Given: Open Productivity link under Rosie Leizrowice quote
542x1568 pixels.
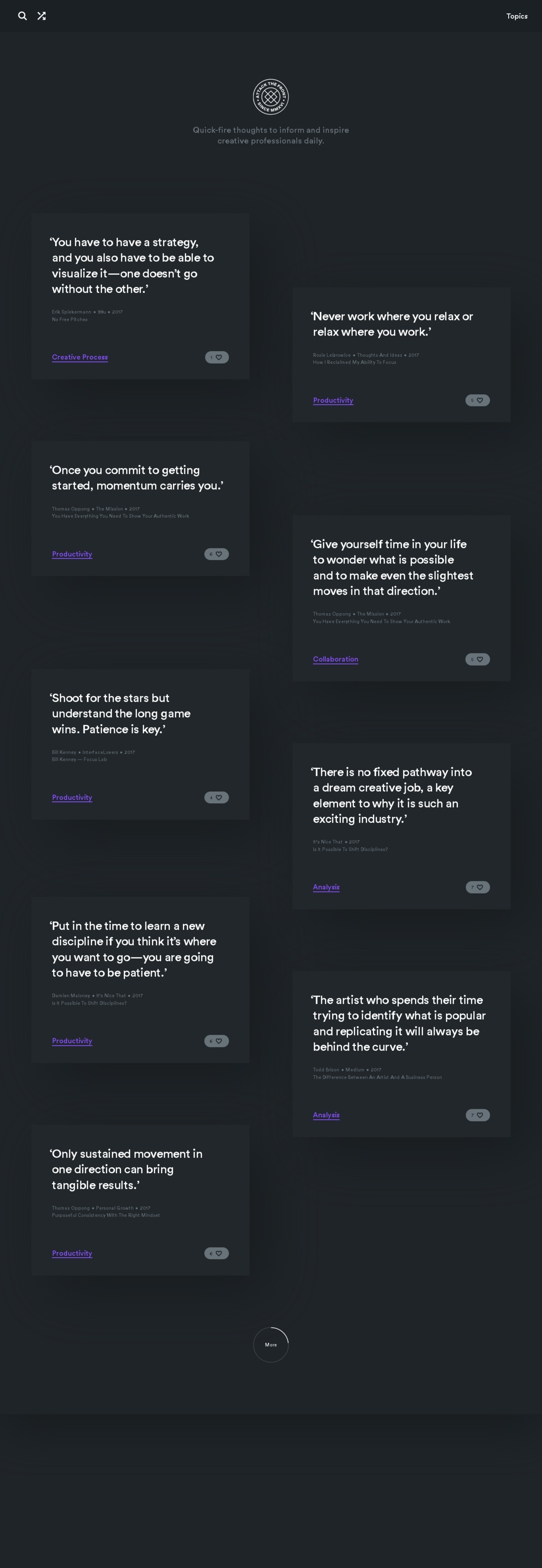Looking at the screenshot, I should (x=333, y=400).
